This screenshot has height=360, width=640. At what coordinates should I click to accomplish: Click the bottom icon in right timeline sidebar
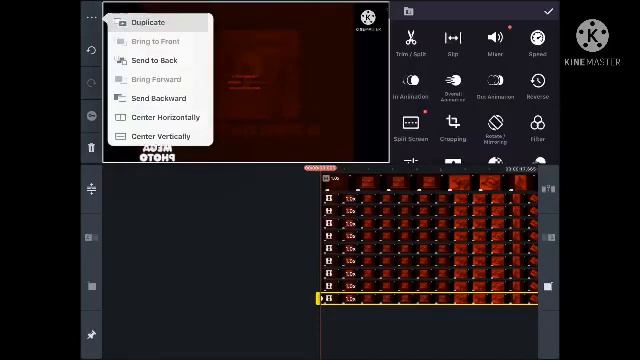tap(548, 286)
